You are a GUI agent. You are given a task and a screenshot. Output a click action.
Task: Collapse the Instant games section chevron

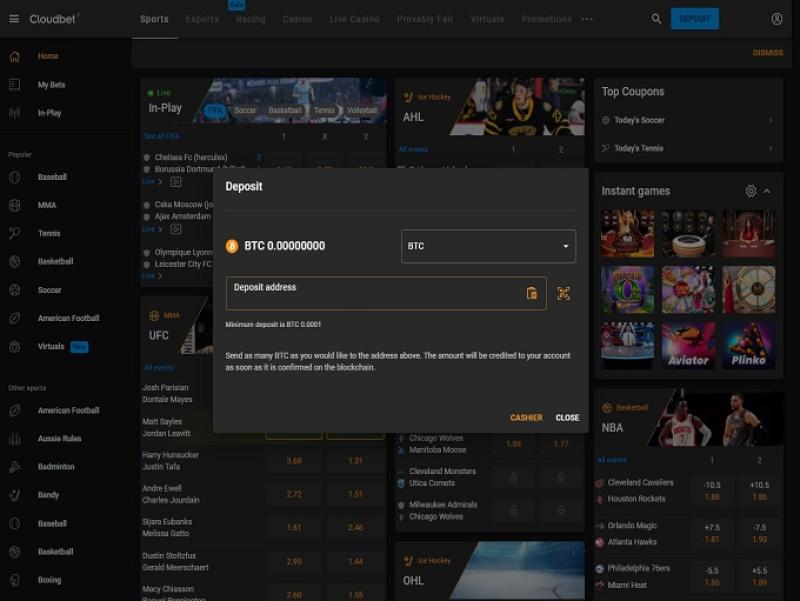click(x=767, y=191)
